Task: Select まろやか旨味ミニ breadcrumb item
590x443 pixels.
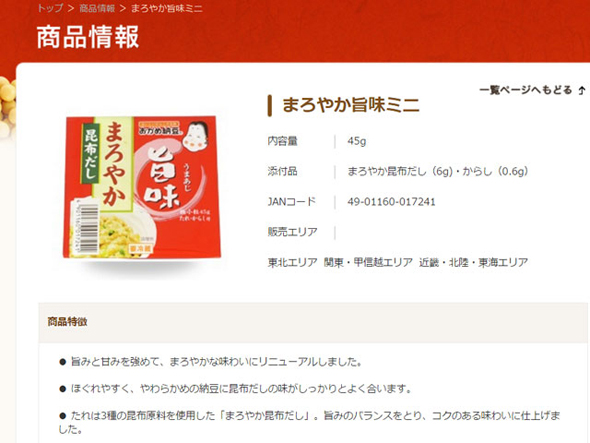Action: click(167, 8)
